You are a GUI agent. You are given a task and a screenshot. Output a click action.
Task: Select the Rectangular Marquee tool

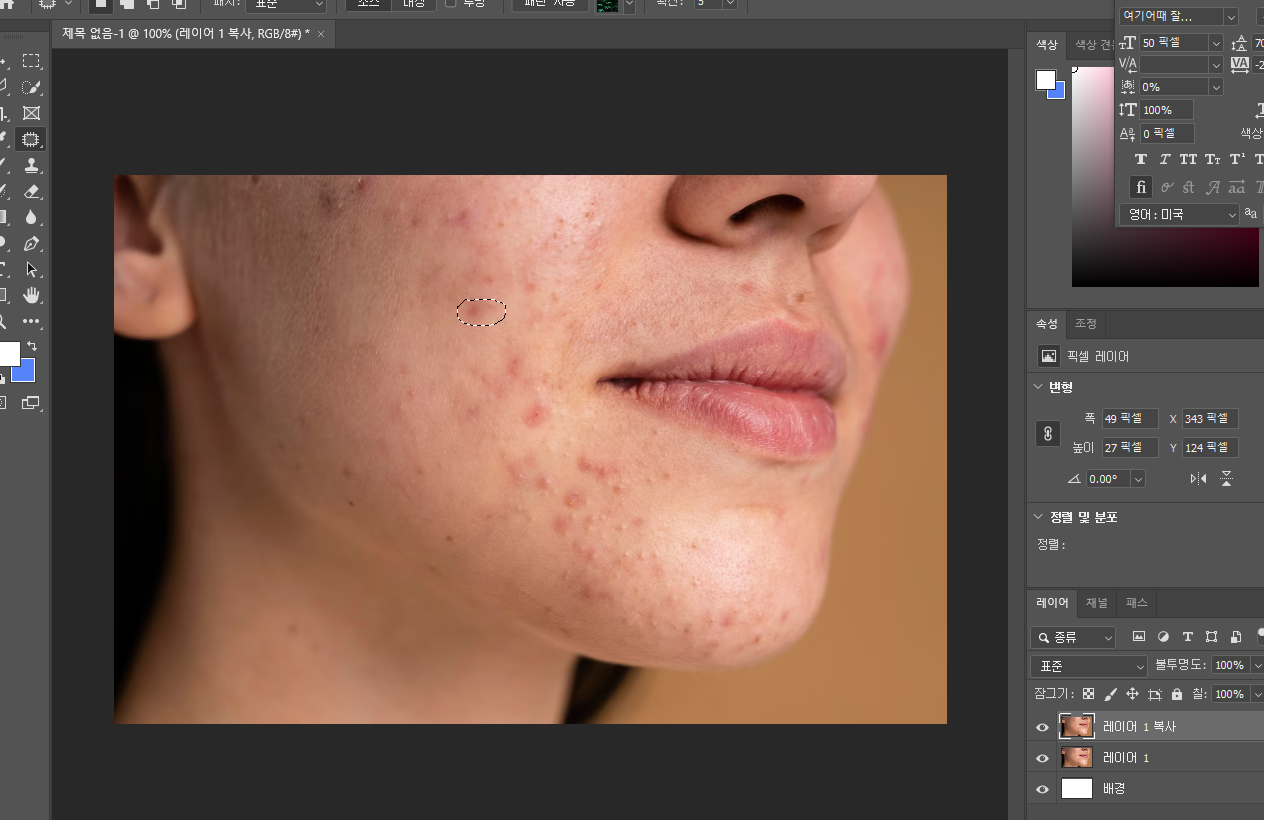tap(31, 61)
